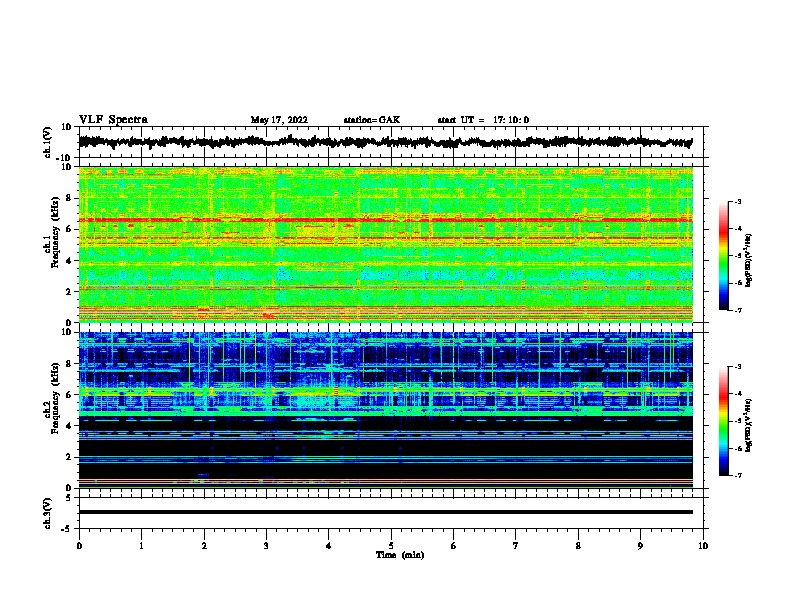Click the "ch.1(V)" waveform axis label

point(48,142)
